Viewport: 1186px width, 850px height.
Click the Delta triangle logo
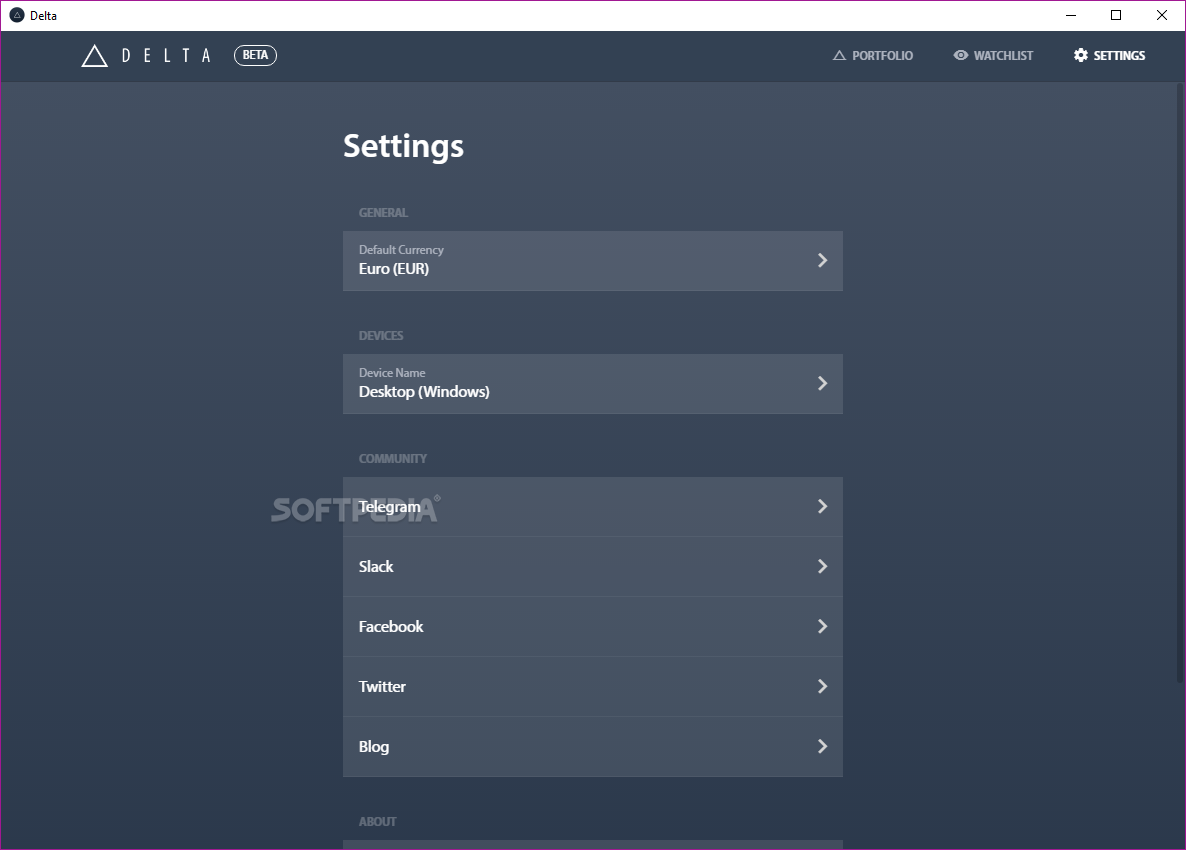pos(95,56)
